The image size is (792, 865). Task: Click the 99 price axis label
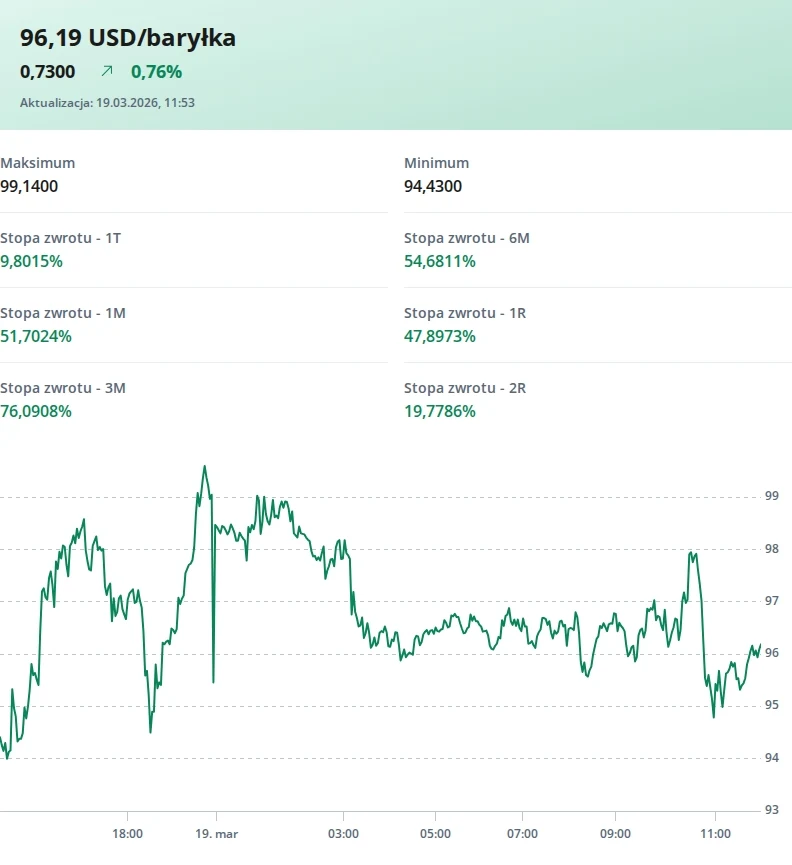tap(771, 496)
